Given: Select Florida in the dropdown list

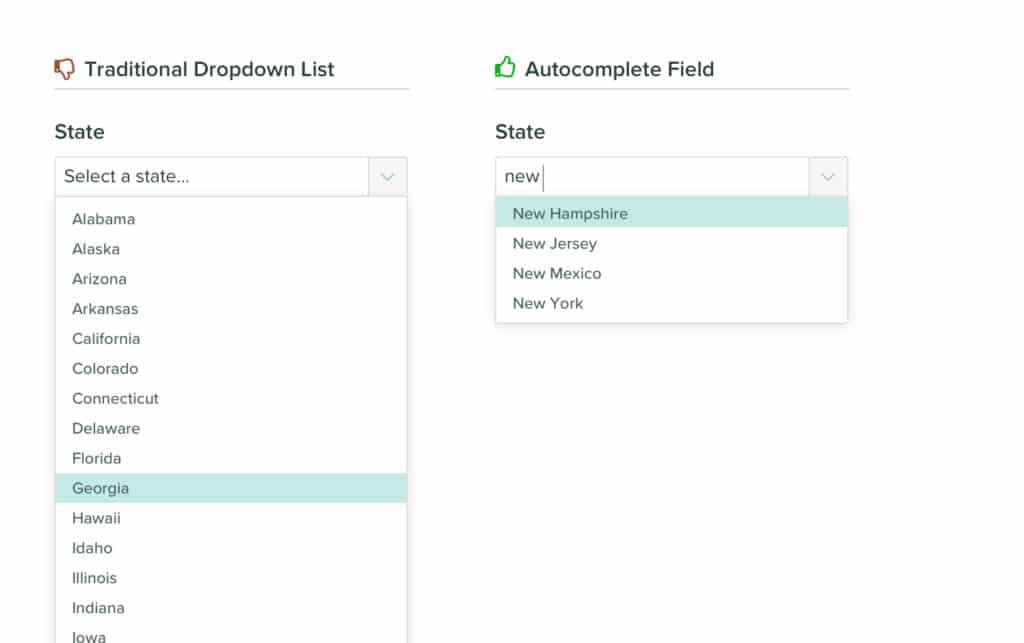Looking at the screenshot, I should [x=96, y=458].
